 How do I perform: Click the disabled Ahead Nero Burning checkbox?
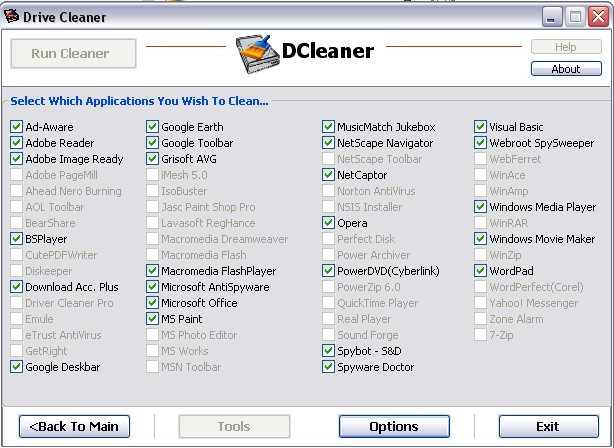pyautogui.click(x=16, y=191)
